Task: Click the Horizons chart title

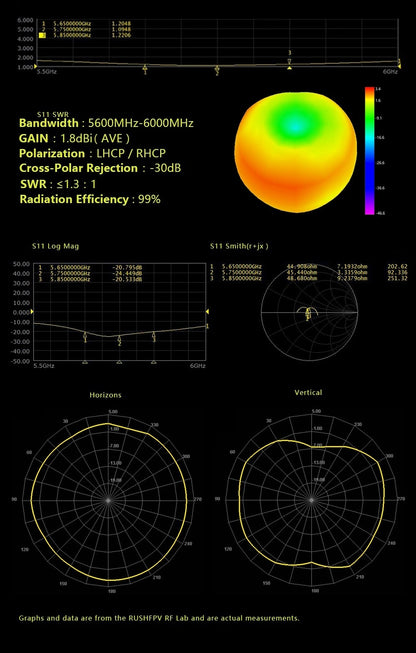Action: point(105,395)
